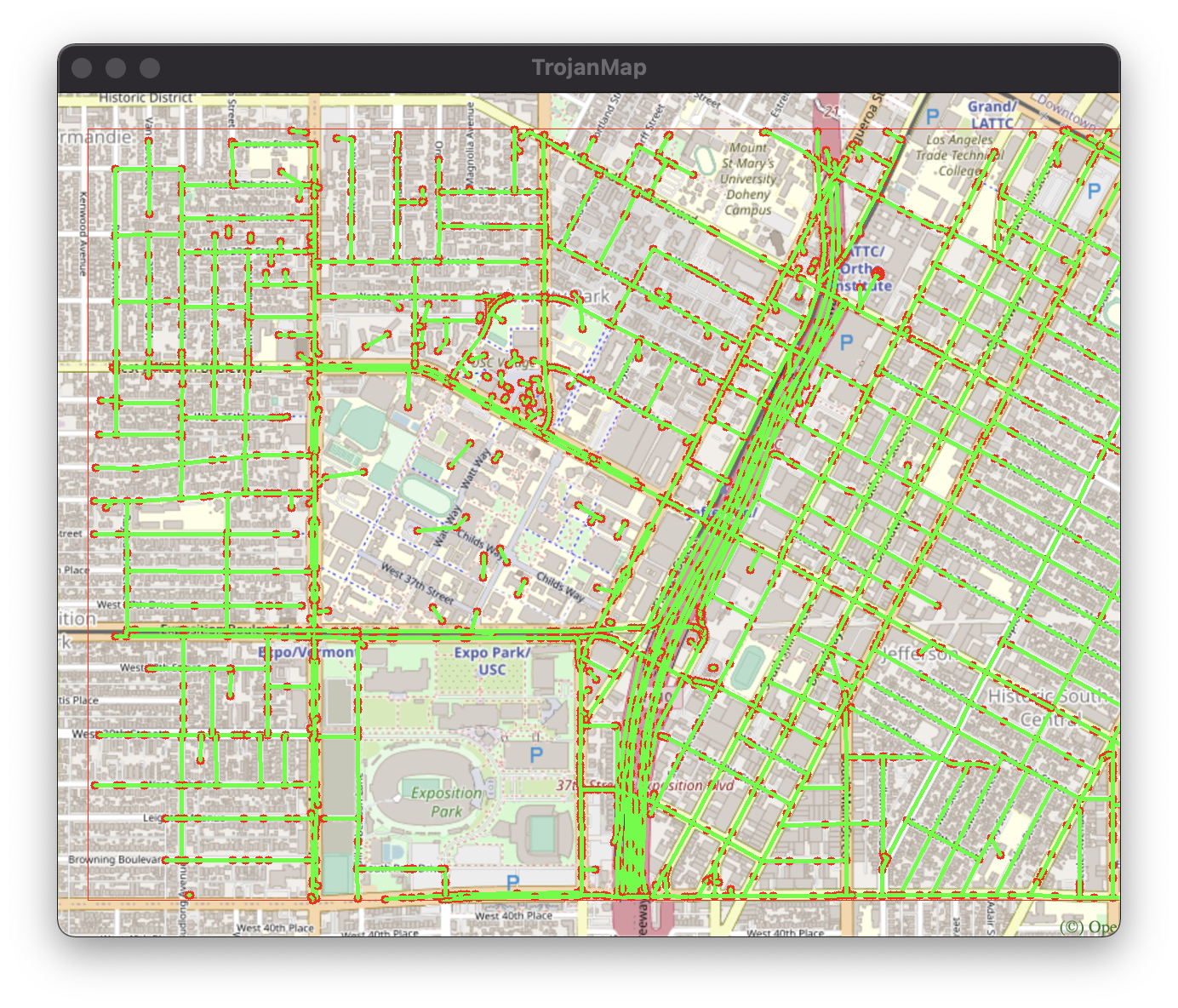The height and width of the screenshot is (1008, 1178).
Task: Click the parking P icon below LATTC/Ortho Institute
Action: click(x=846, y=343)
